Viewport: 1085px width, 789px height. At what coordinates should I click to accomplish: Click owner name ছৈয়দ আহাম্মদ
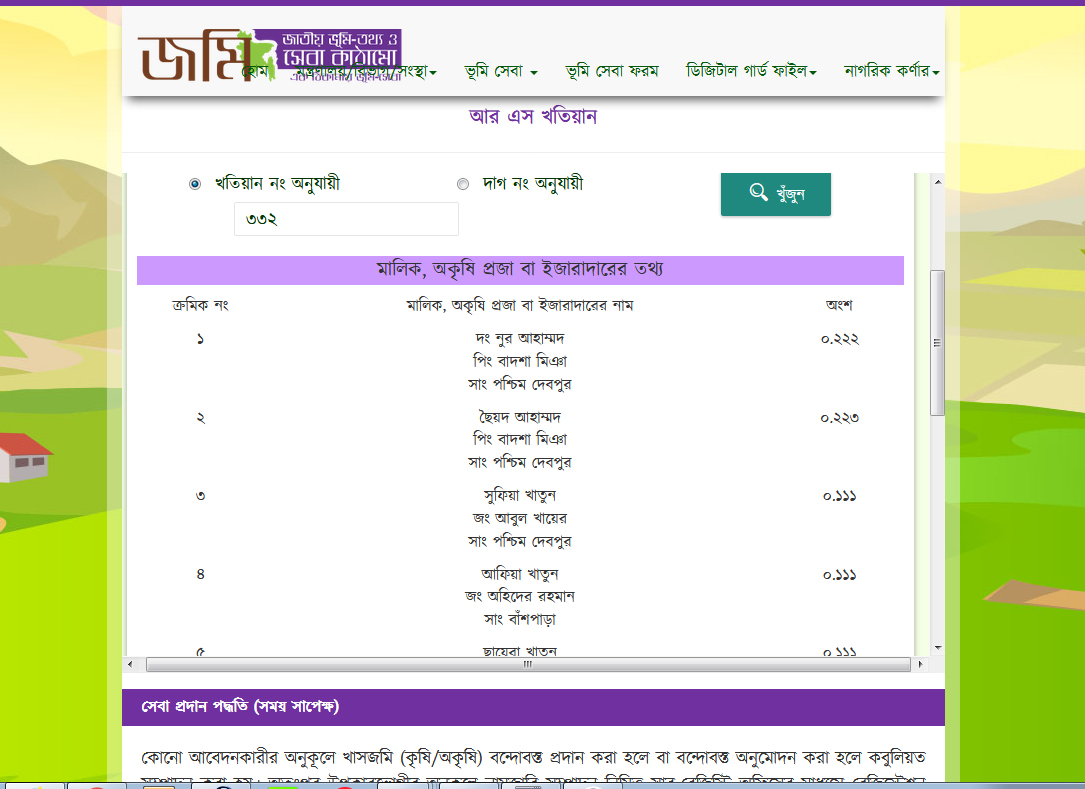(x=520, y=417)
